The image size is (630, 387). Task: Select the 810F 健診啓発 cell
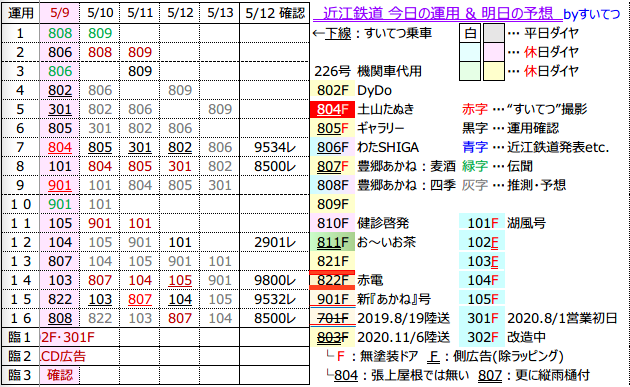pos(332,223)
